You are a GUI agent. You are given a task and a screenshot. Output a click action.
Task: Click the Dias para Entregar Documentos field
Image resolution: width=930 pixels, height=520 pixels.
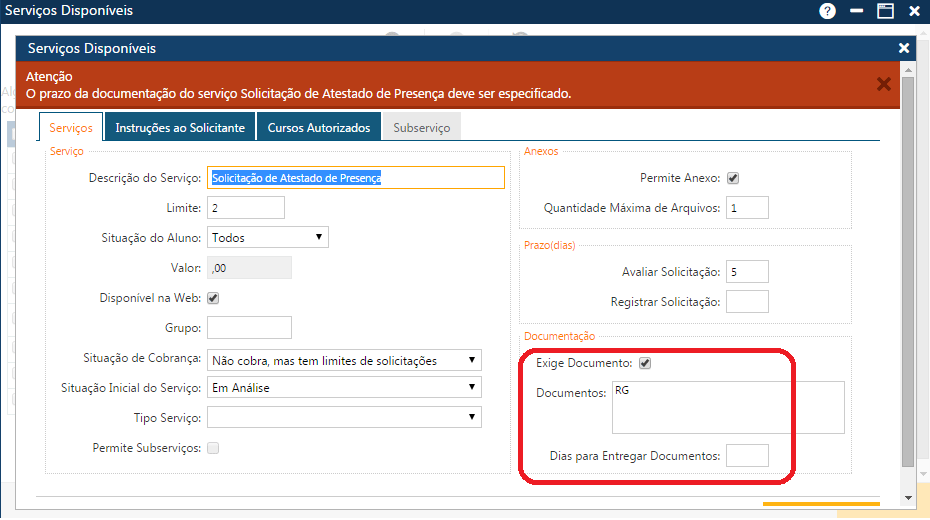click(747, 455)
